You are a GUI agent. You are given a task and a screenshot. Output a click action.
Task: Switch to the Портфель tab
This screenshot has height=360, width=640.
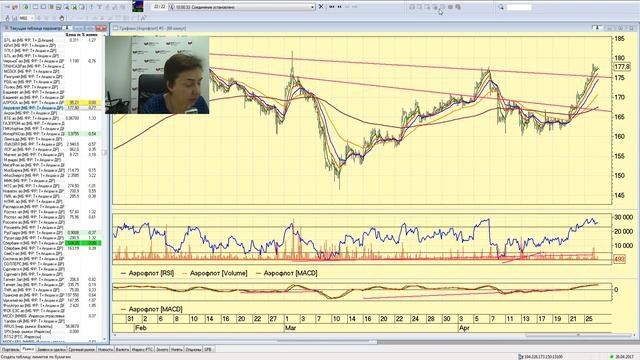pyautogui.click(x=11, y=349)
